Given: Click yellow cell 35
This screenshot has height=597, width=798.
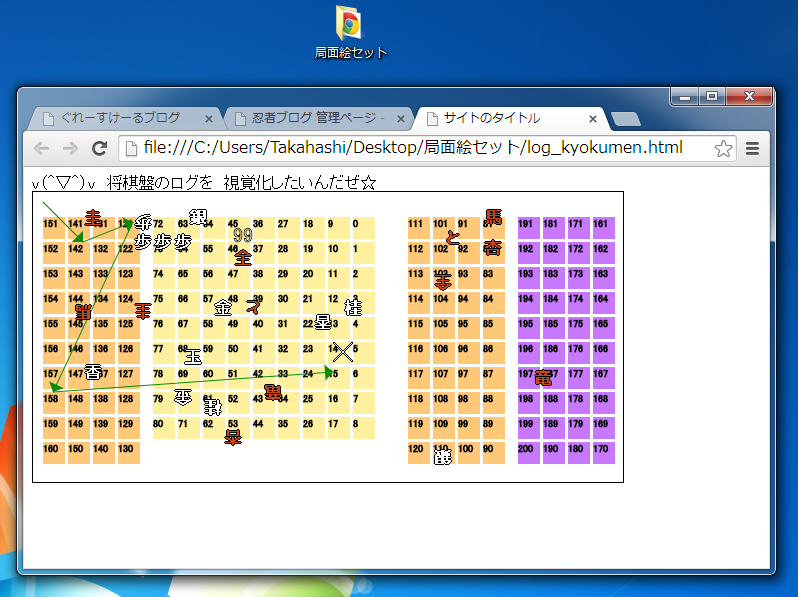Looking at the screenshot, I should [x=289, y=428].
